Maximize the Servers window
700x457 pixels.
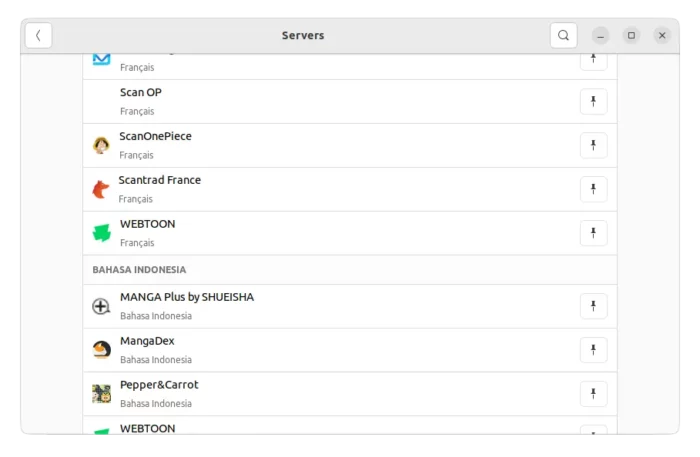click(631, 35)
